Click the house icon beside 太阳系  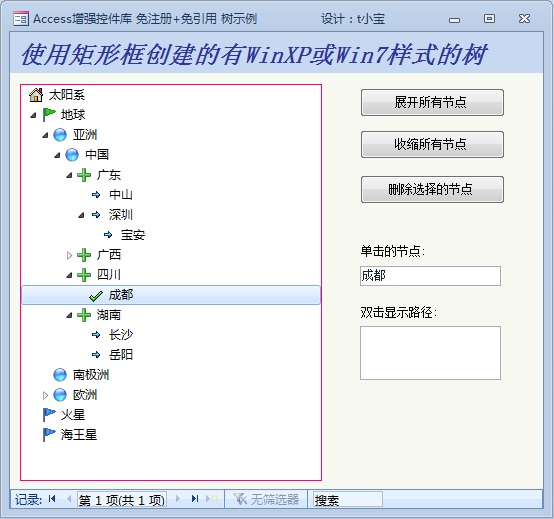[36, 95]
